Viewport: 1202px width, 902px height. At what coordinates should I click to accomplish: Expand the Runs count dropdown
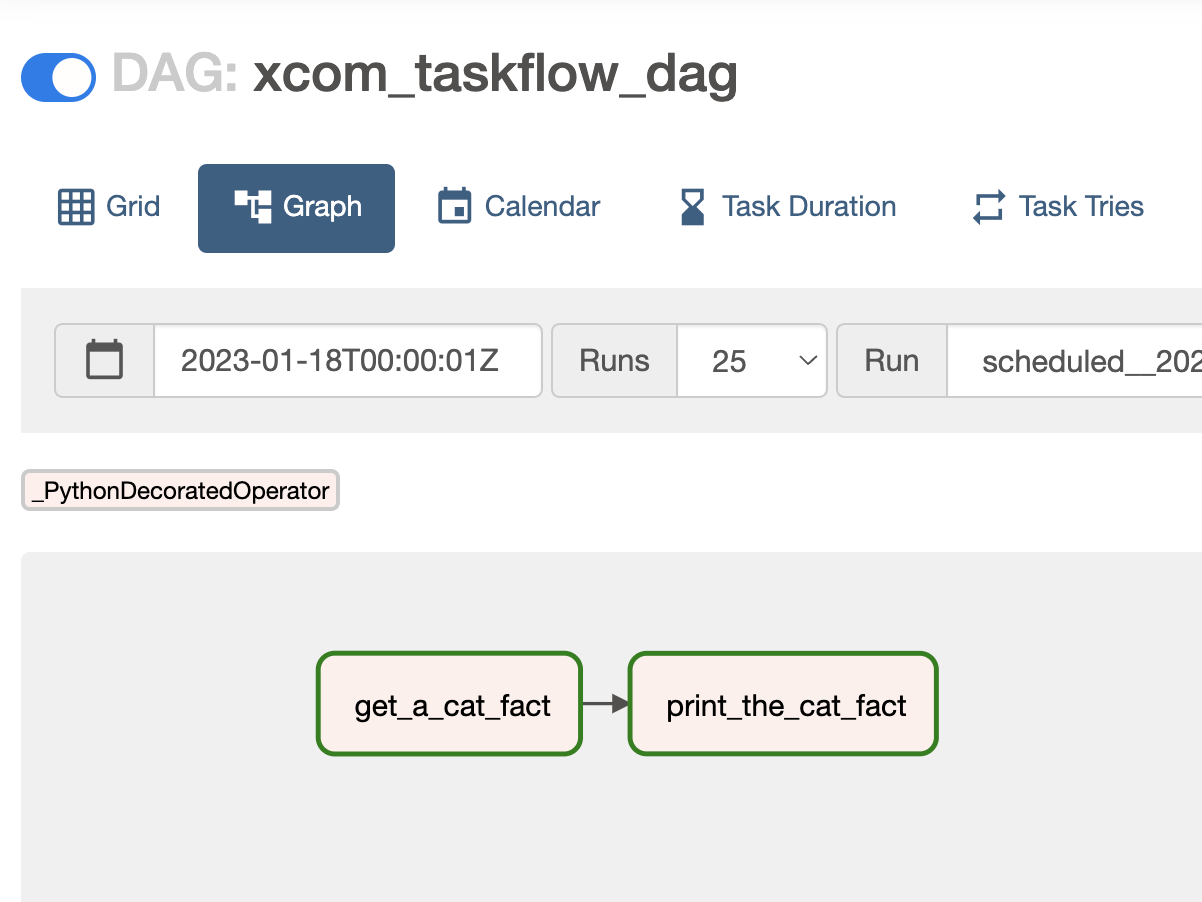click(751, 360)
